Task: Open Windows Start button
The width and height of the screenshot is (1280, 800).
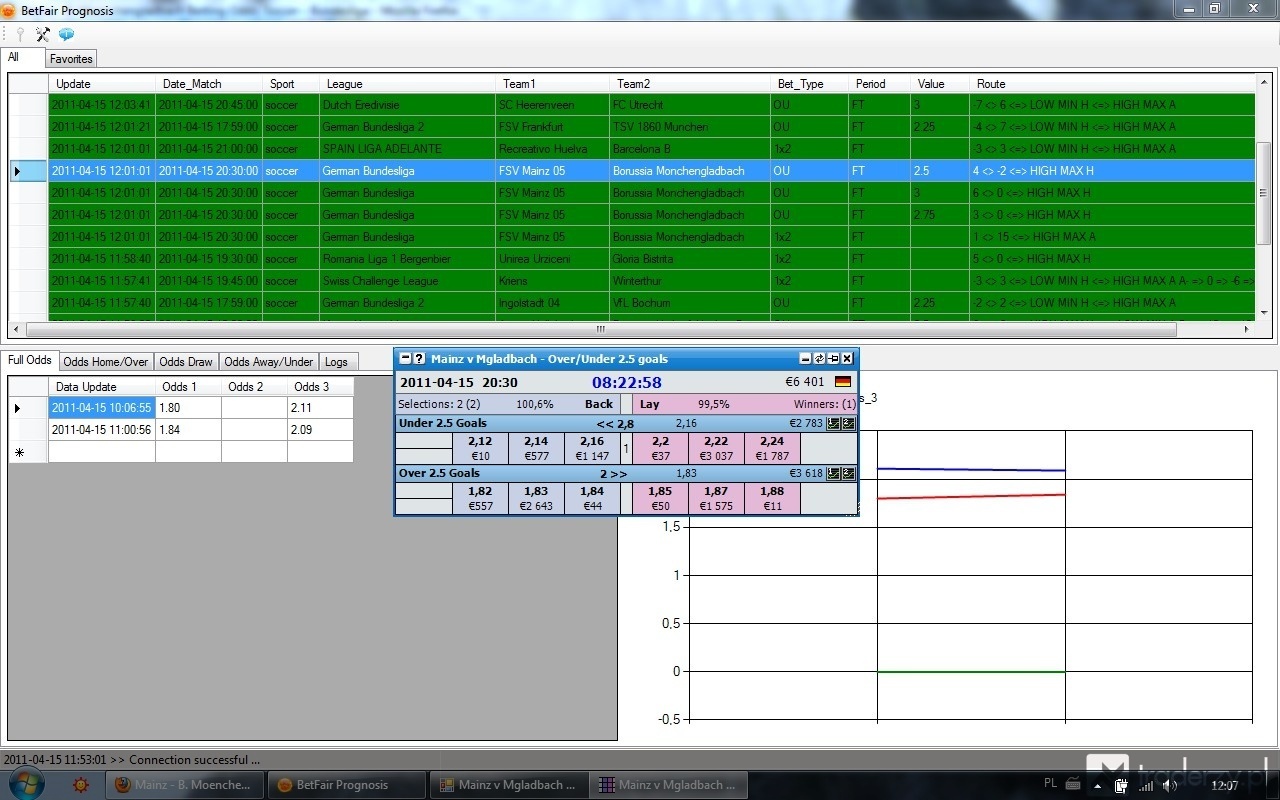Action: [26, 784]
